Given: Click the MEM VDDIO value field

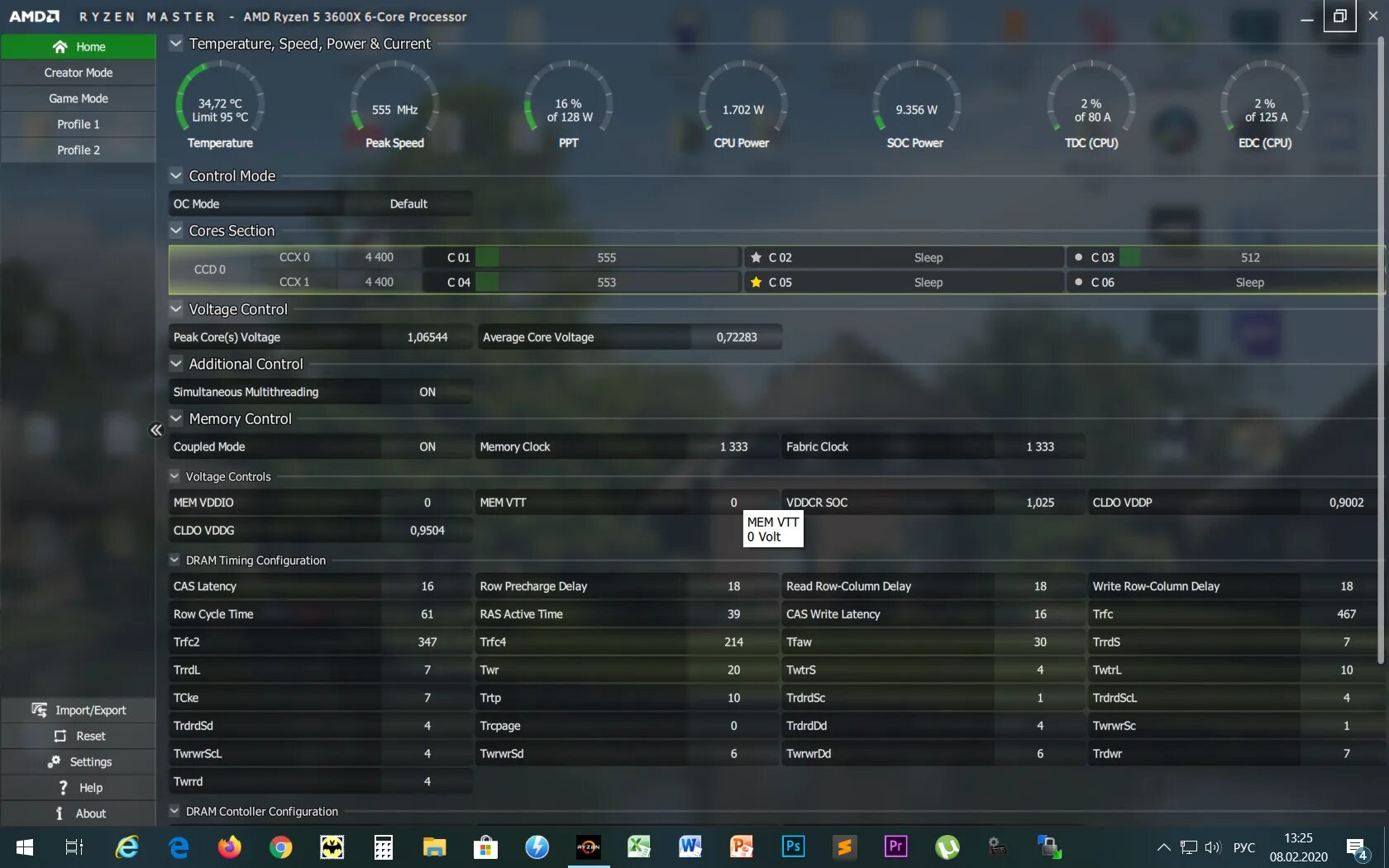Looking at the screenshot, I should tap(427, 503).
